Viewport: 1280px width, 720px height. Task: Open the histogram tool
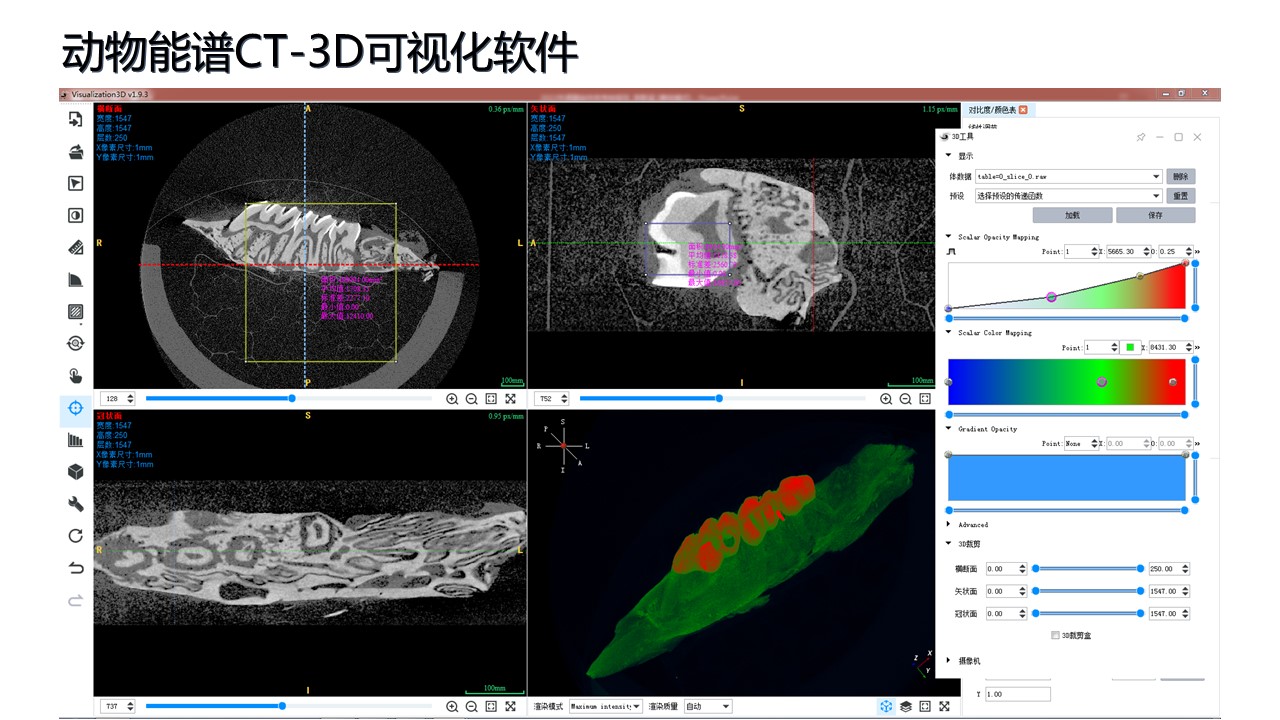coord(75,440)
